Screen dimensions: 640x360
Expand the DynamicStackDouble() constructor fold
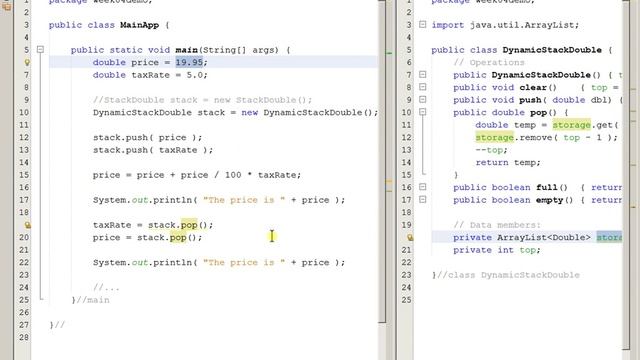click(422, 75)
